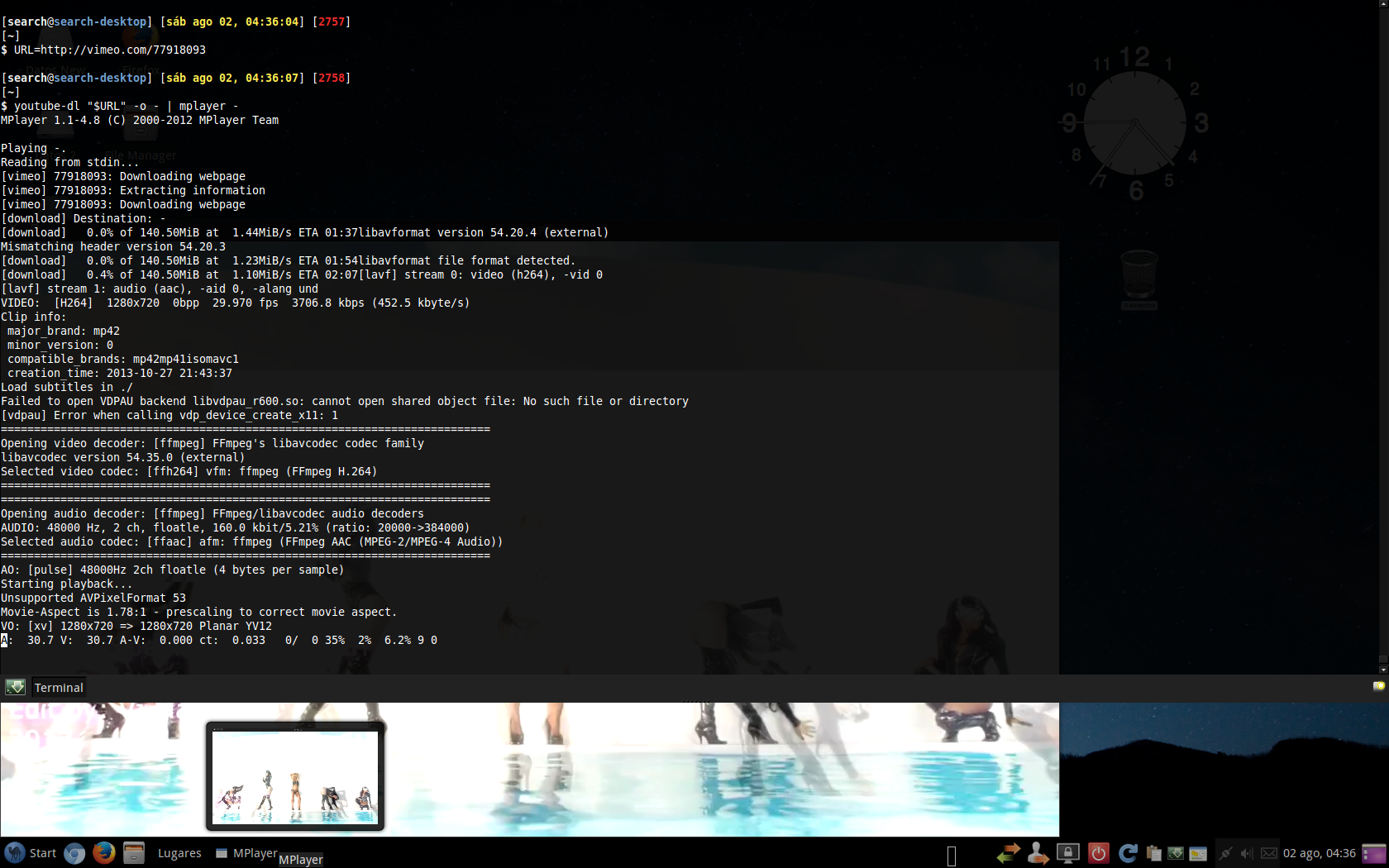The image size is (1389, 868).
Task: Open the clipboard manager icon
Action: [x=1154, y=854]
